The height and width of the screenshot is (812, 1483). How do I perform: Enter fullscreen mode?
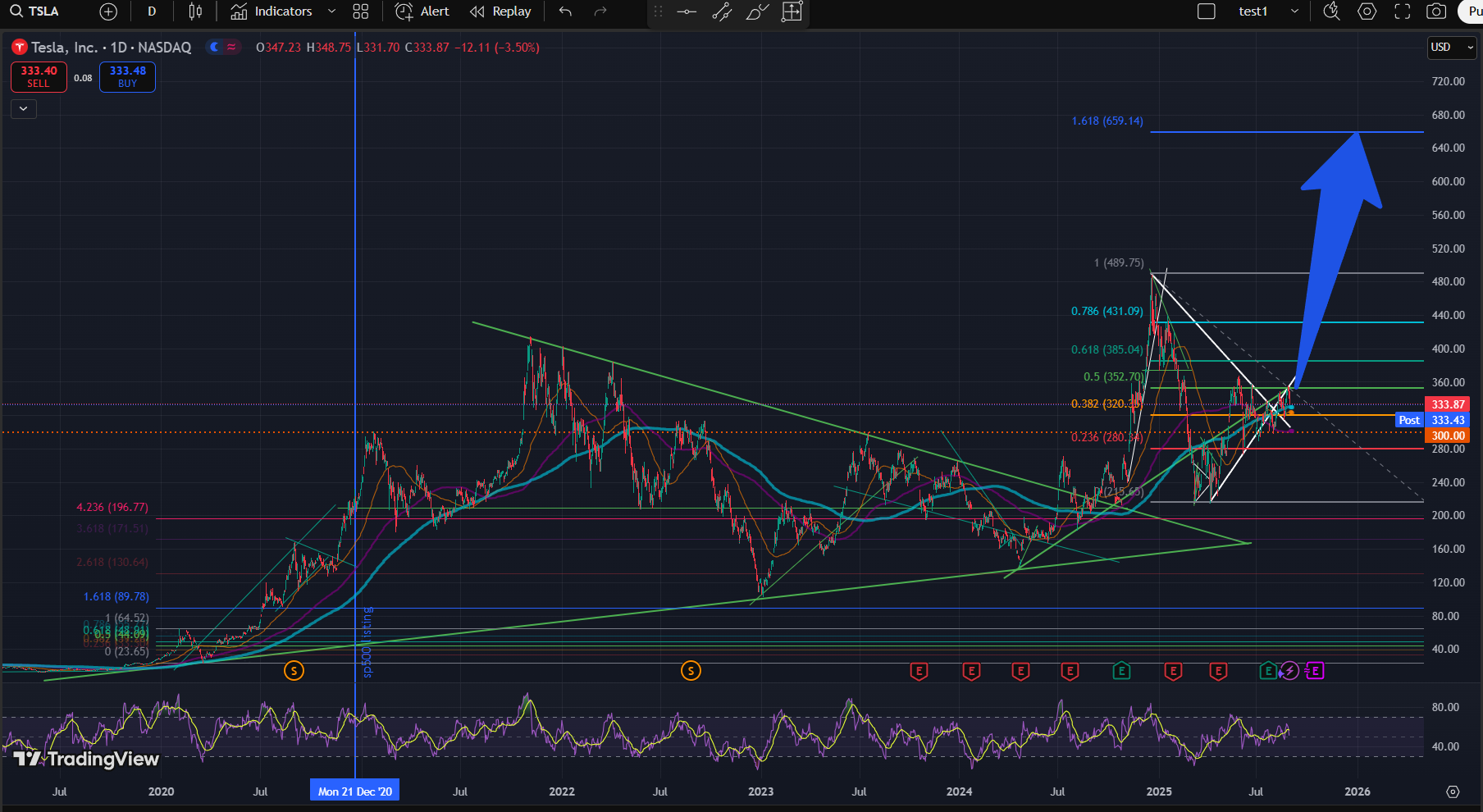coord(1403,11)
